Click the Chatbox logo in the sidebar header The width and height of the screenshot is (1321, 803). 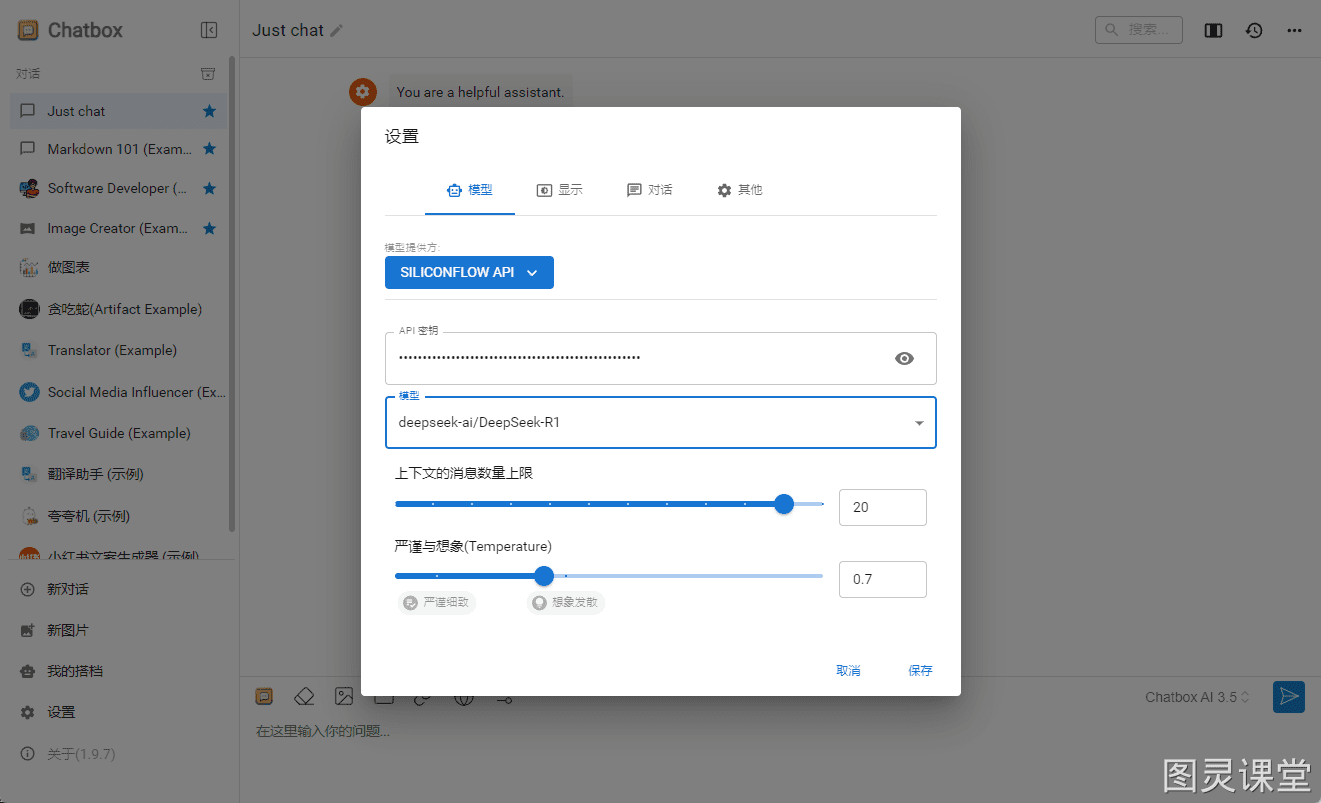[28, 30]
